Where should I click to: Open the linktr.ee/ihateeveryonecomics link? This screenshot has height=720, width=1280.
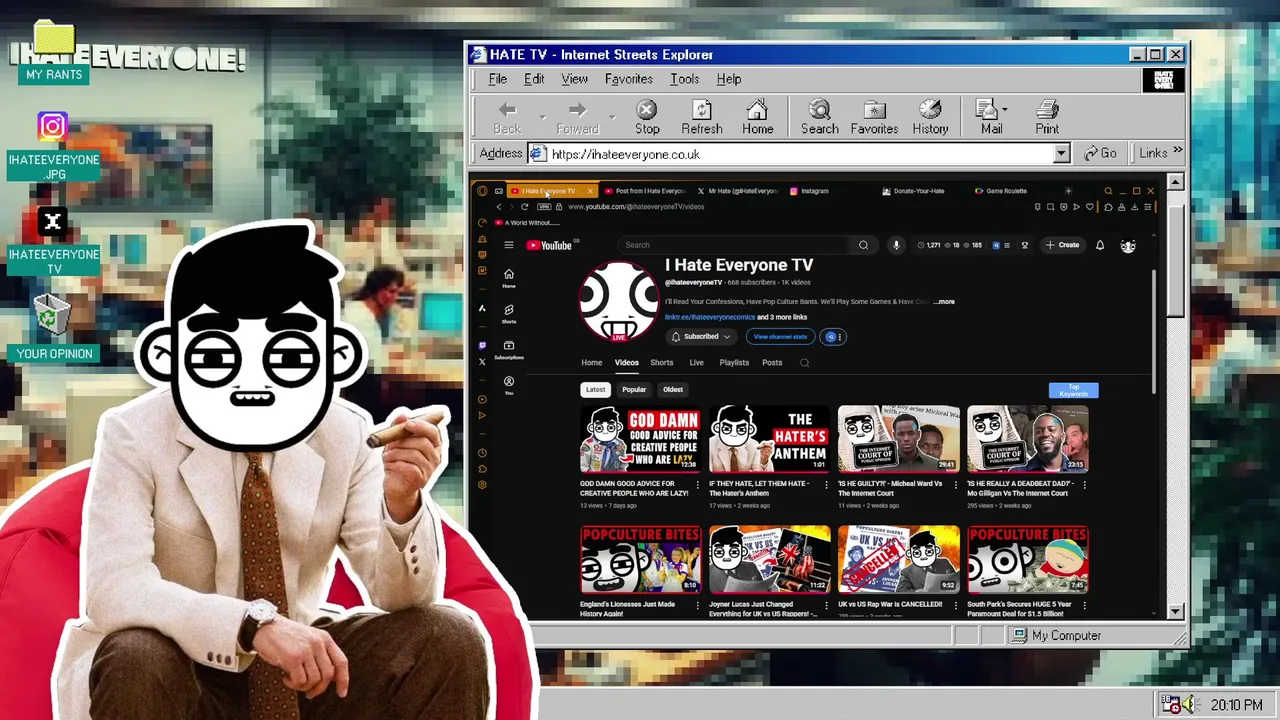(710, 317)
